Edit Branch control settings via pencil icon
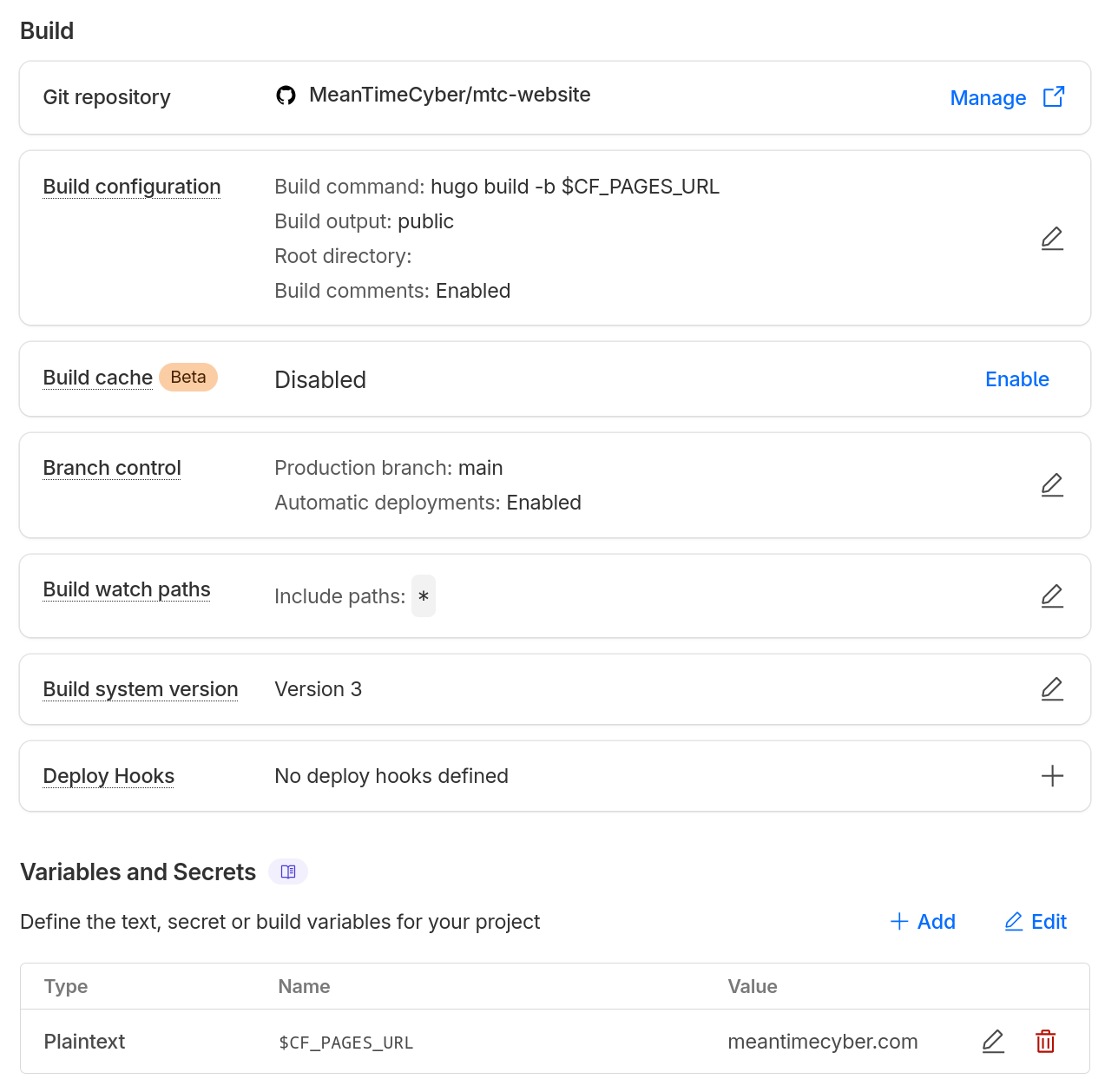Viewport: 1118px width, 1092px height. click(1052, 484)
